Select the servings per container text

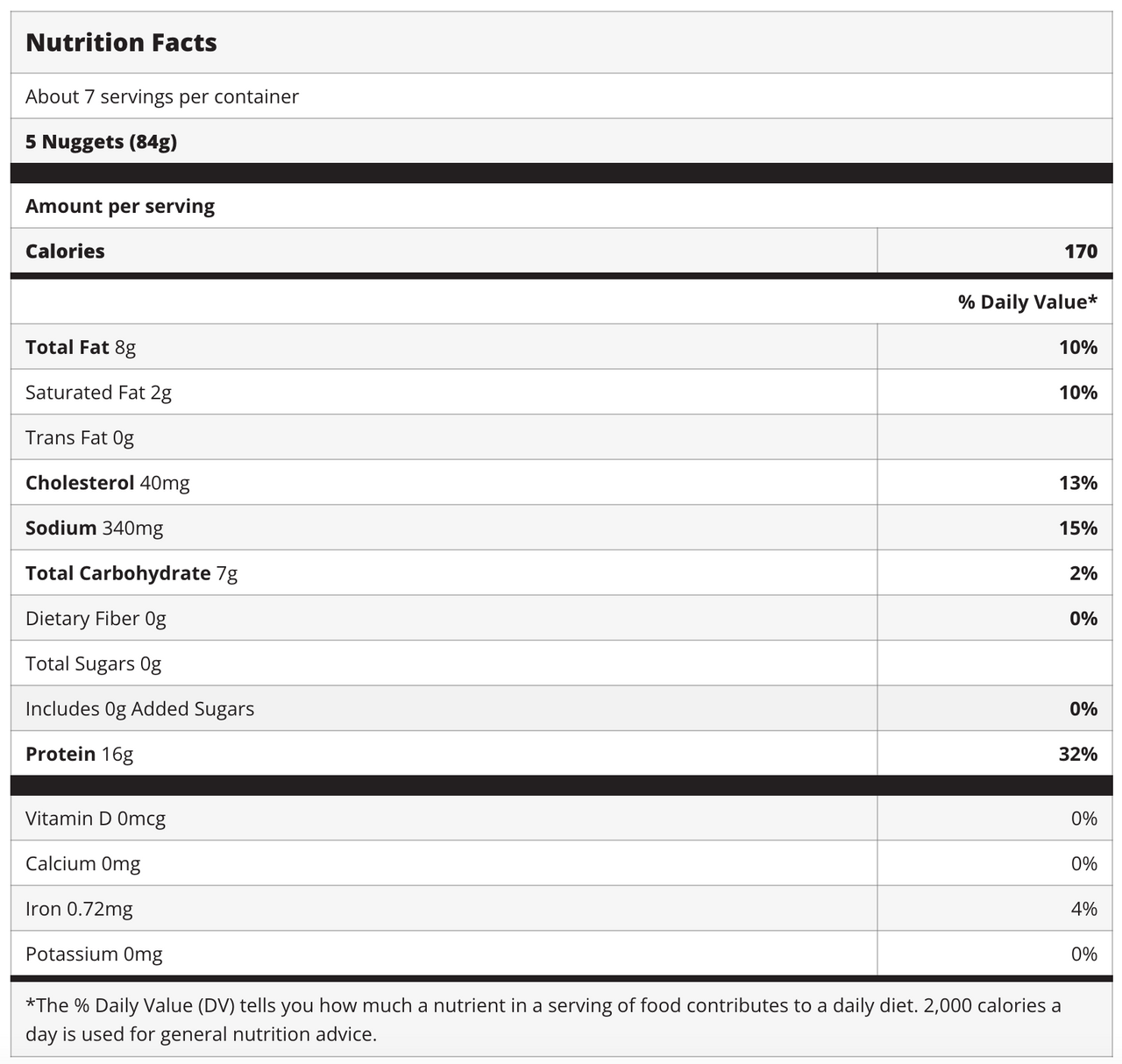coord(162,96)
